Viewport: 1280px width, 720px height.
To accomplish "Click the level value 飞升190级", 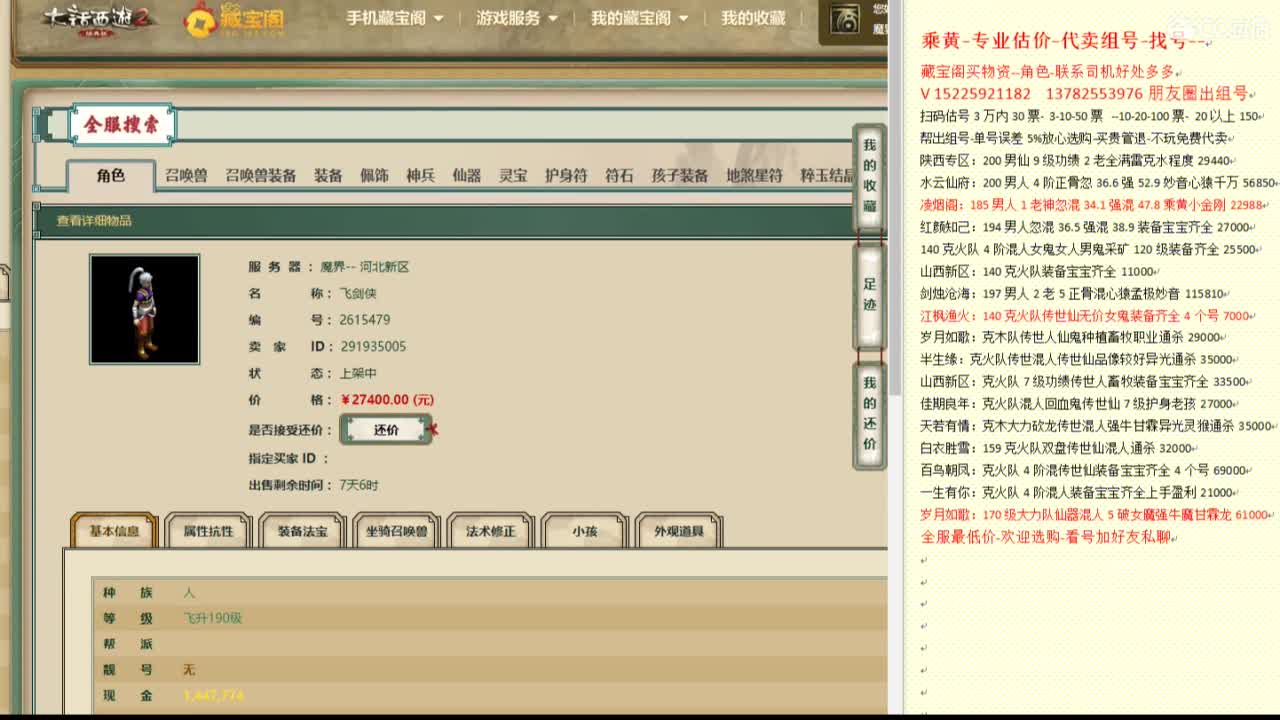I will point(213,618).
